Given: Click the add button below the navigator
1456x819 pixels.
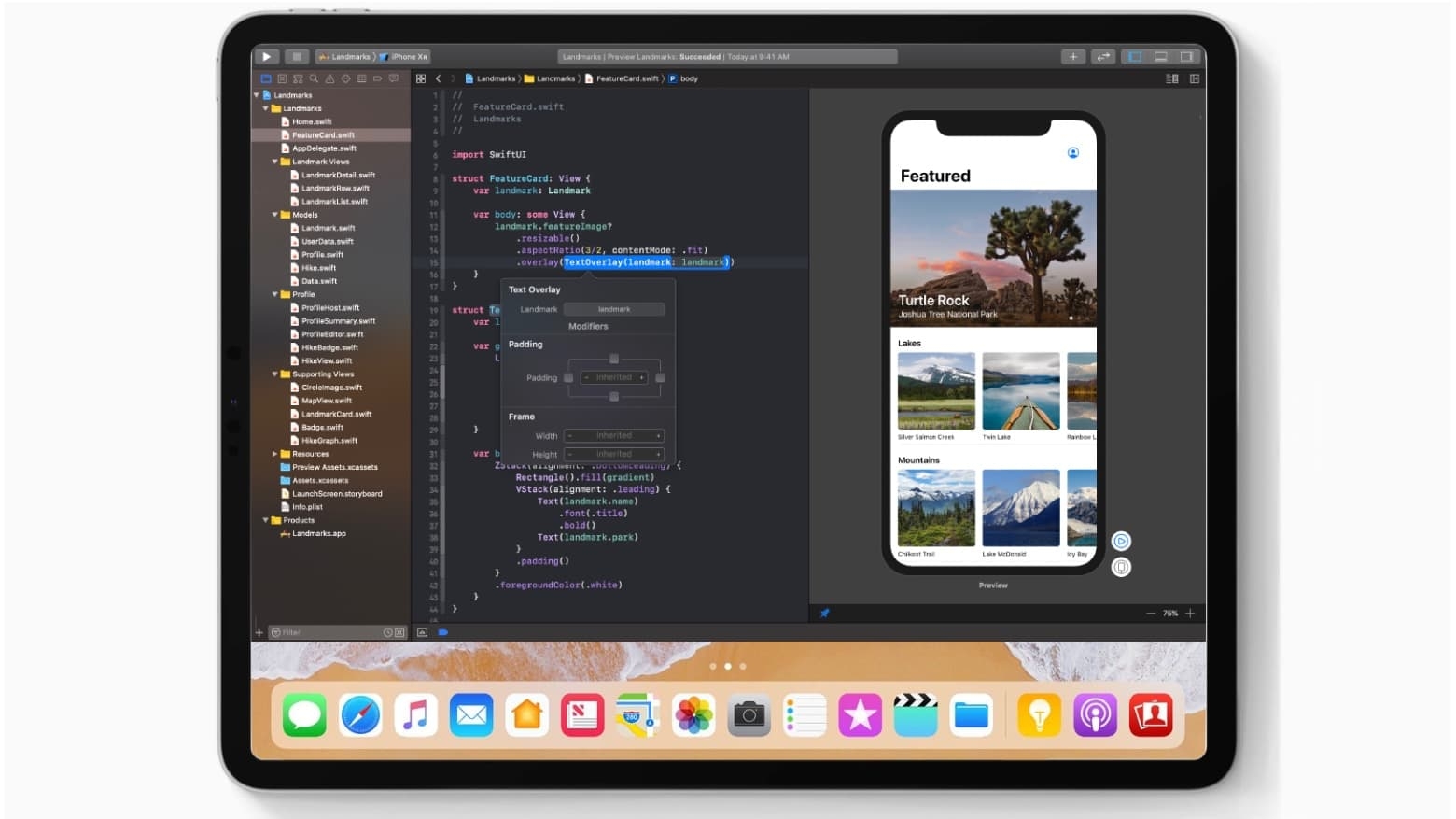Looking at the screenshot, I should (x=258, y=632).
